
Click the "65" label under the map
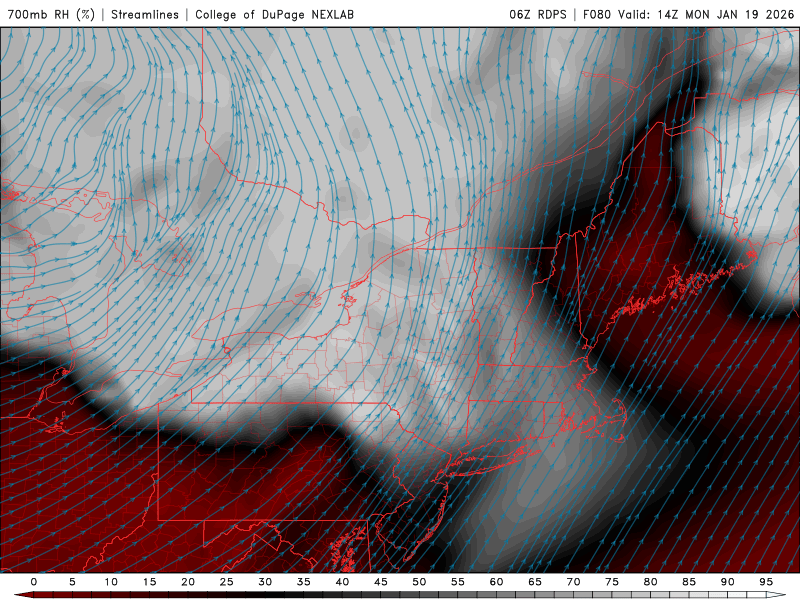pos(535,582)
